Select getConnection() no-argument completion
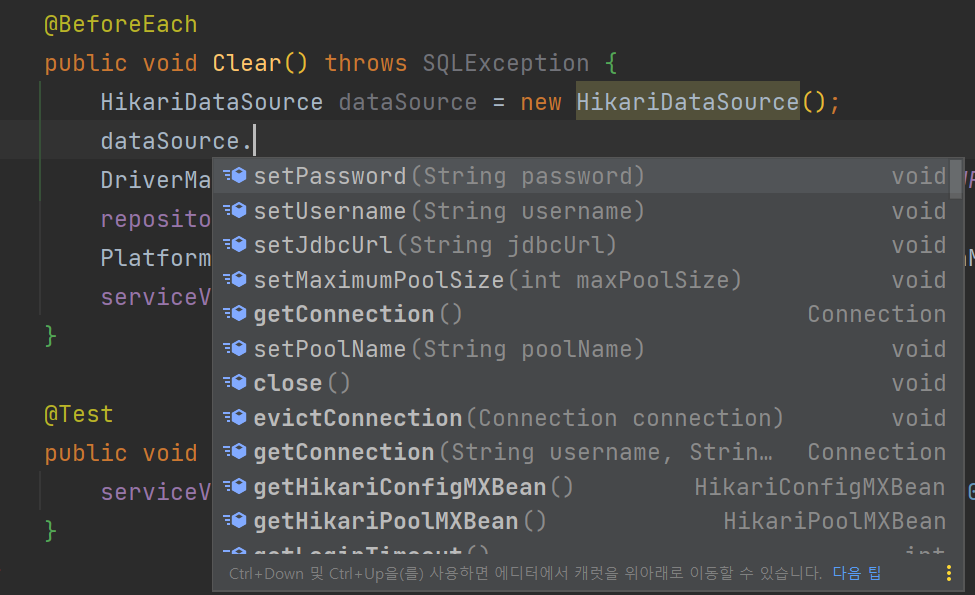Viewport: 975px width, 595px height. (581, 314)
